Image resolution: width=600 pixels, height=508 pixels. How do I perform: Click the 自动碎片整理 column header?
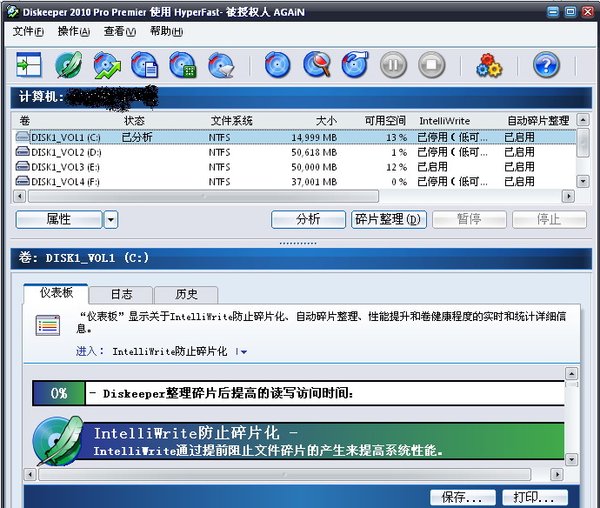click(x=538, y=121)
